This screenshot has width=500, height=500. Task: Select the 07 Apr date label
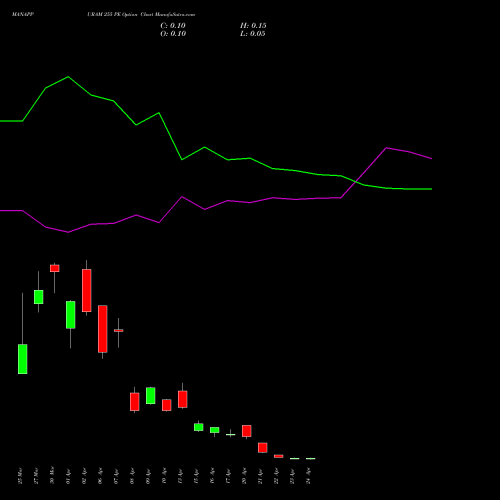coord(117,476)
